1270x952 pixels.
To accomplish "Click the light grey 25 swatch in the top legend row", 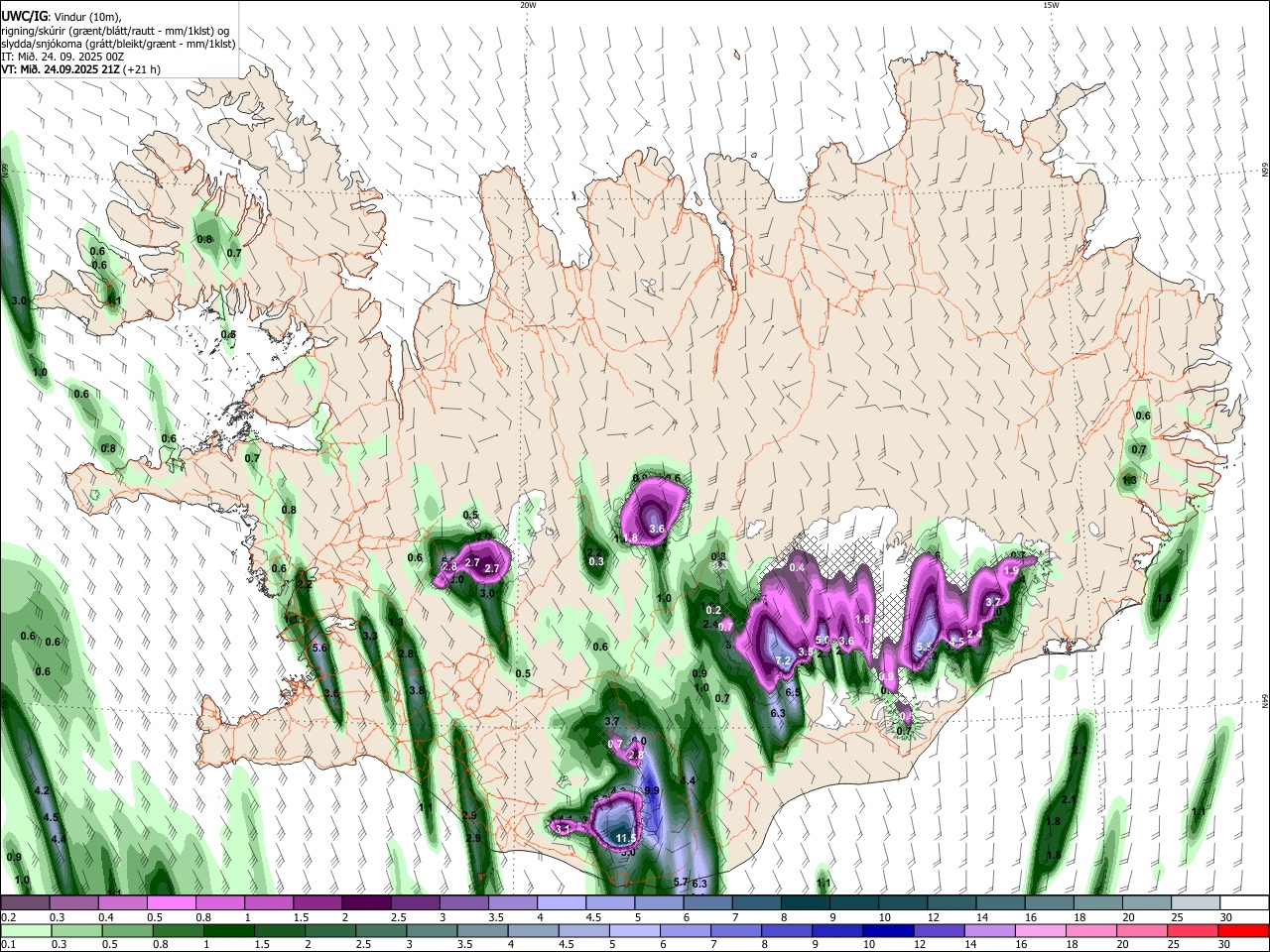I will (1196, 903).
